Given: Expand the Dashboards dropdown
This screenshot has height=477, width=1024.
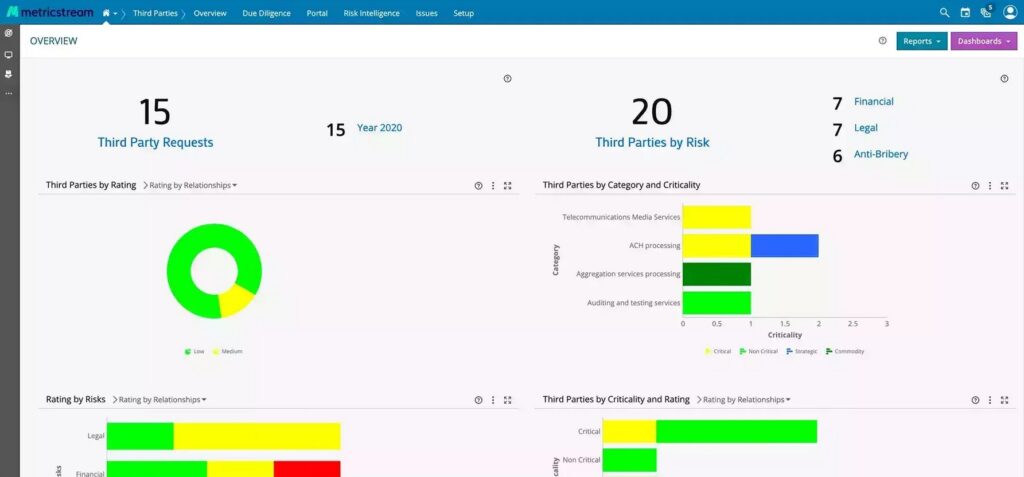Looking at the screenshot, I should point(984,41).
